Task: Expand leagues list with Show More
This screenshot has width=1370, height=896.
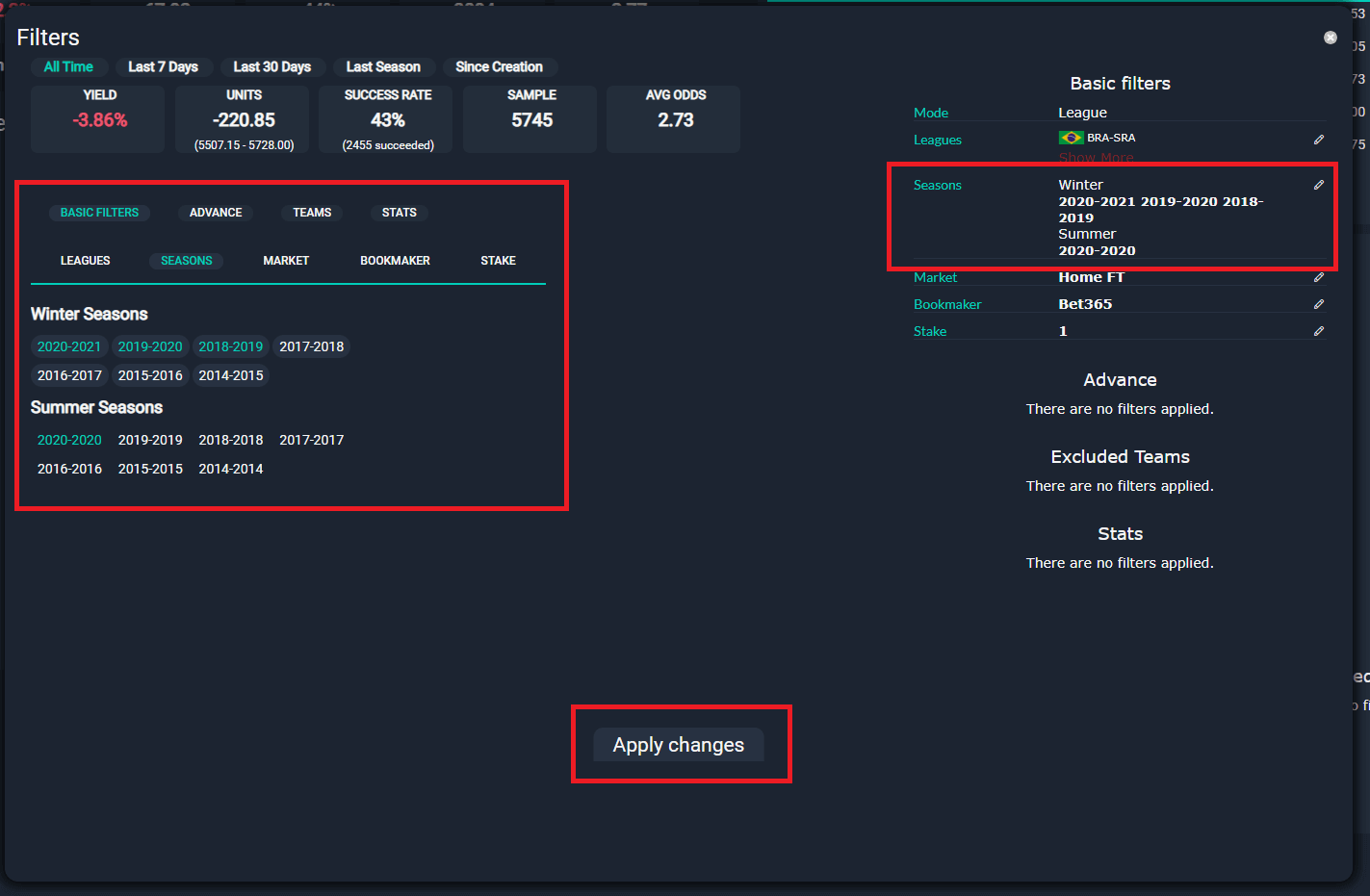Action: [x=1096, y=158]
